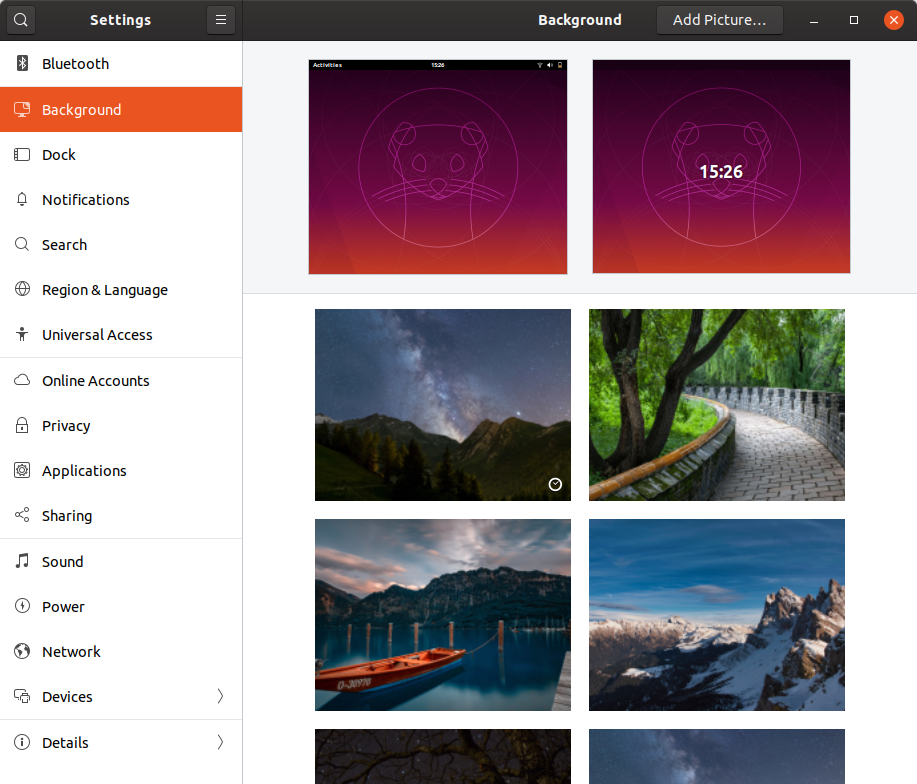The width and height of the screenshot is (917, 784).
Task: Open the Sound panel
Action: [x=121, y=561]
